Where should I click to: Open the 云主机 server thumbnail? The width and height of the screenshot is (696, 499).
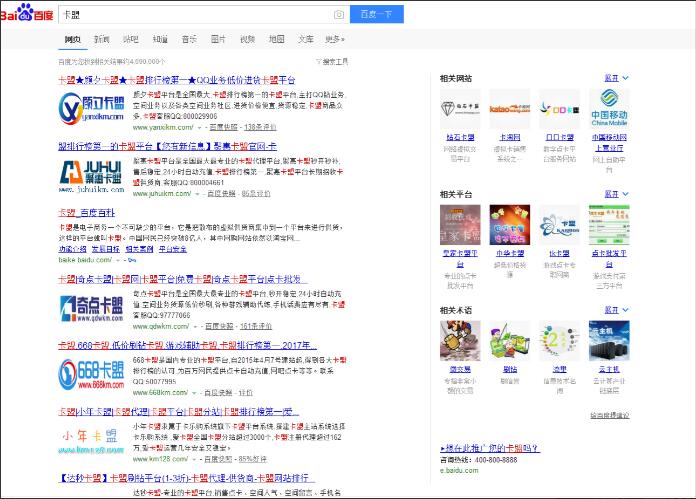point(609,341)
